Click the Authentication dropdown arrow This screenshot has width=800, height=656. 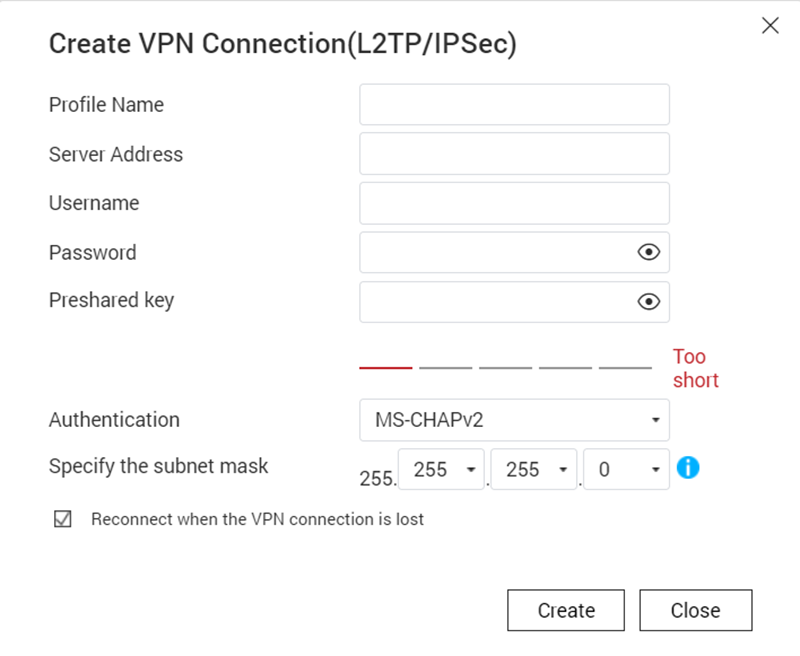(x=656, y=420)
